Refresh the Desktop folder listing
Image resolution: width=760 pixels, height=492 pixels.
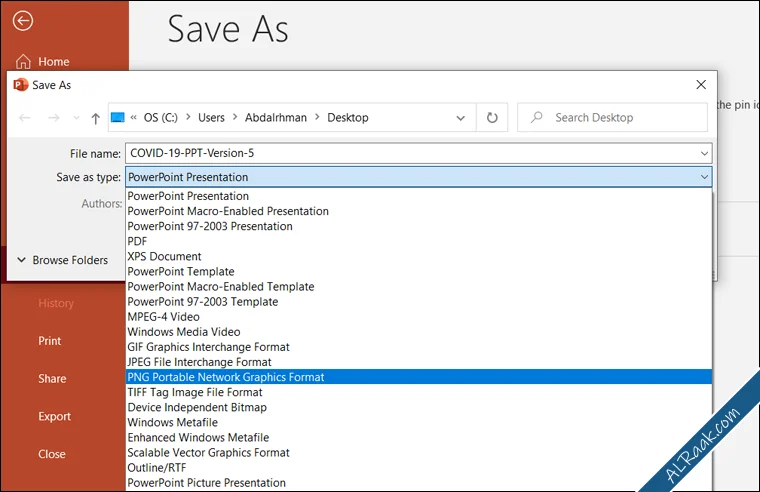[492, 117]
